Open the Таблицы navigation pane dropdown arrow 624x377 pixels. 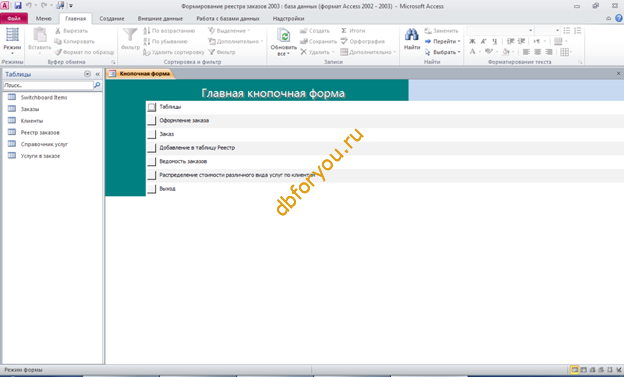pyautogui.click(x=88, y=74)
